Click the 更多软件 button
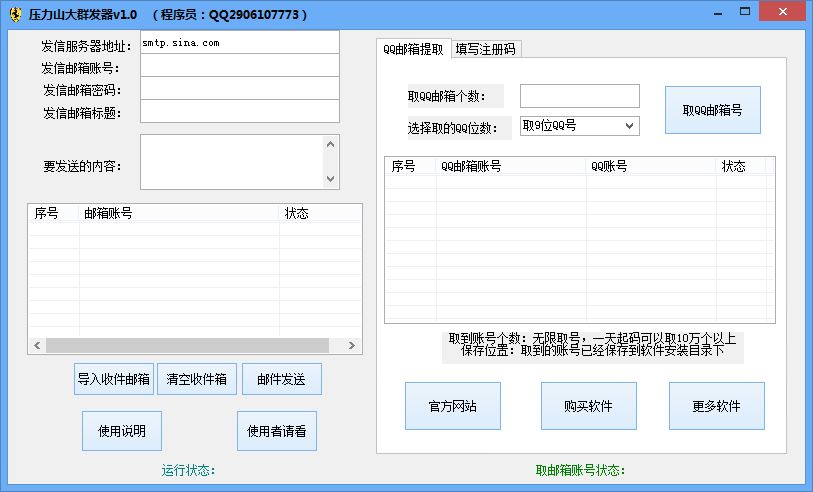The width and height of the screenshot is (813, 492). pyautogui.click(x=717, y=406)
